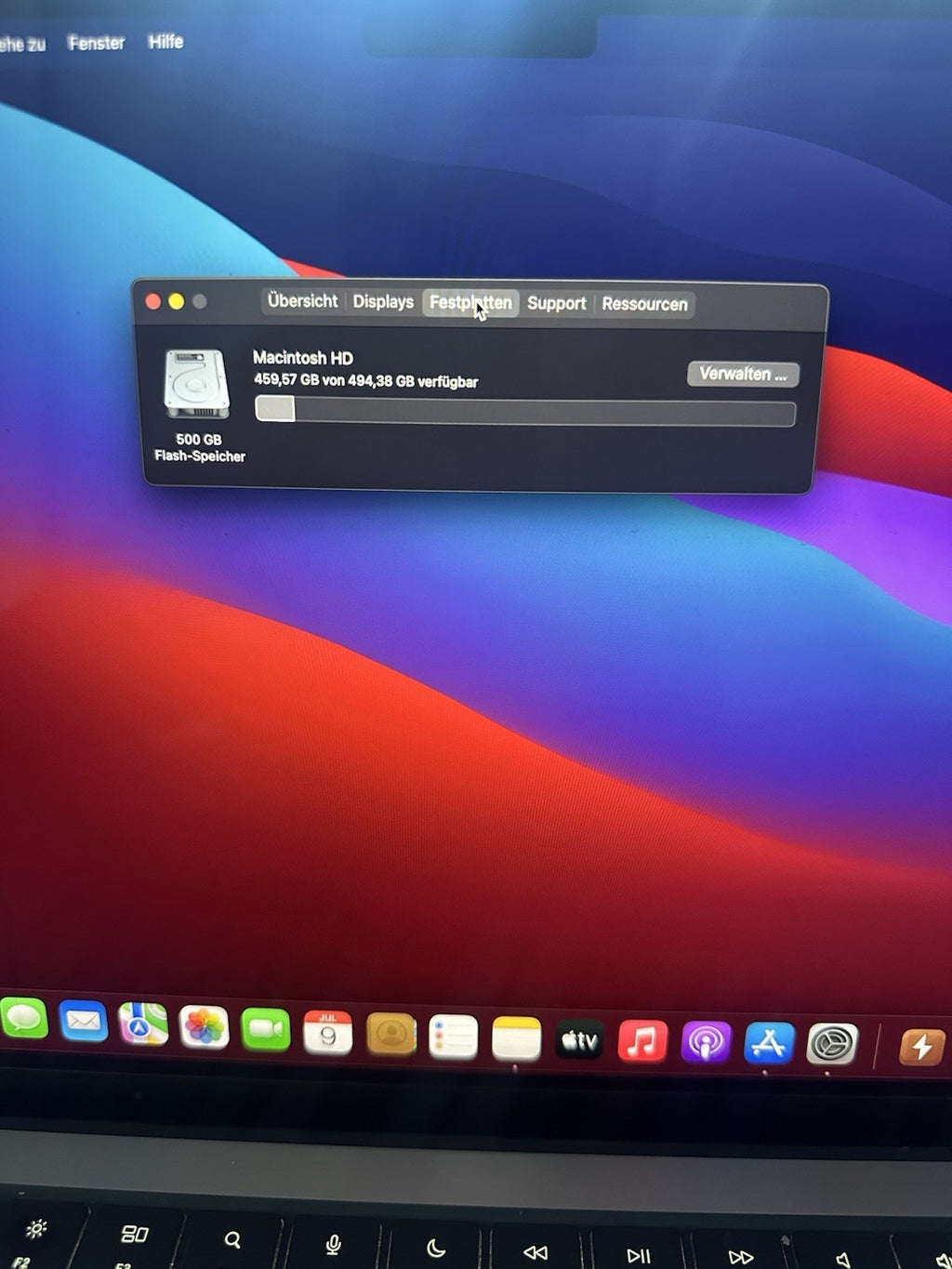Open the Hilfe menu

[165, 42]
